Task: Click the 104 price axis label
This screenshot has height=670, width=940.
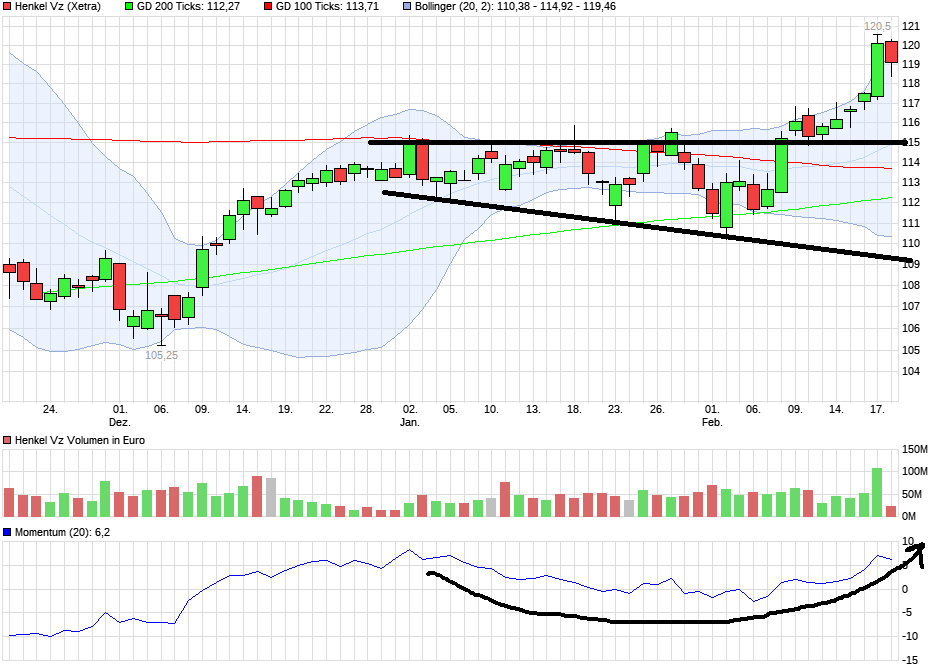Action: coord(911,371)
